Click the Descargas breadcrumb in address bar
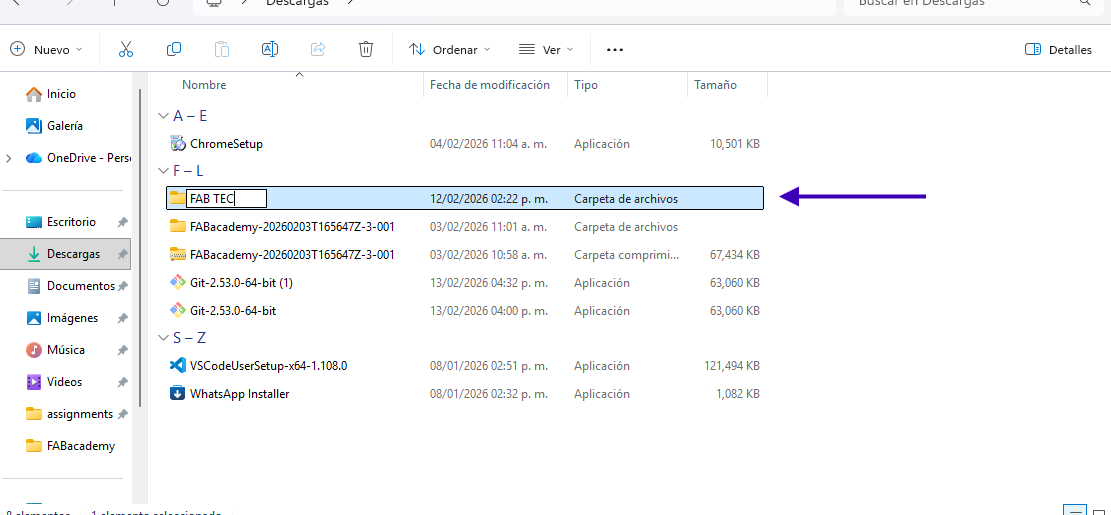The width and height of the screenshot is (1111, 515). pos(297,3)
